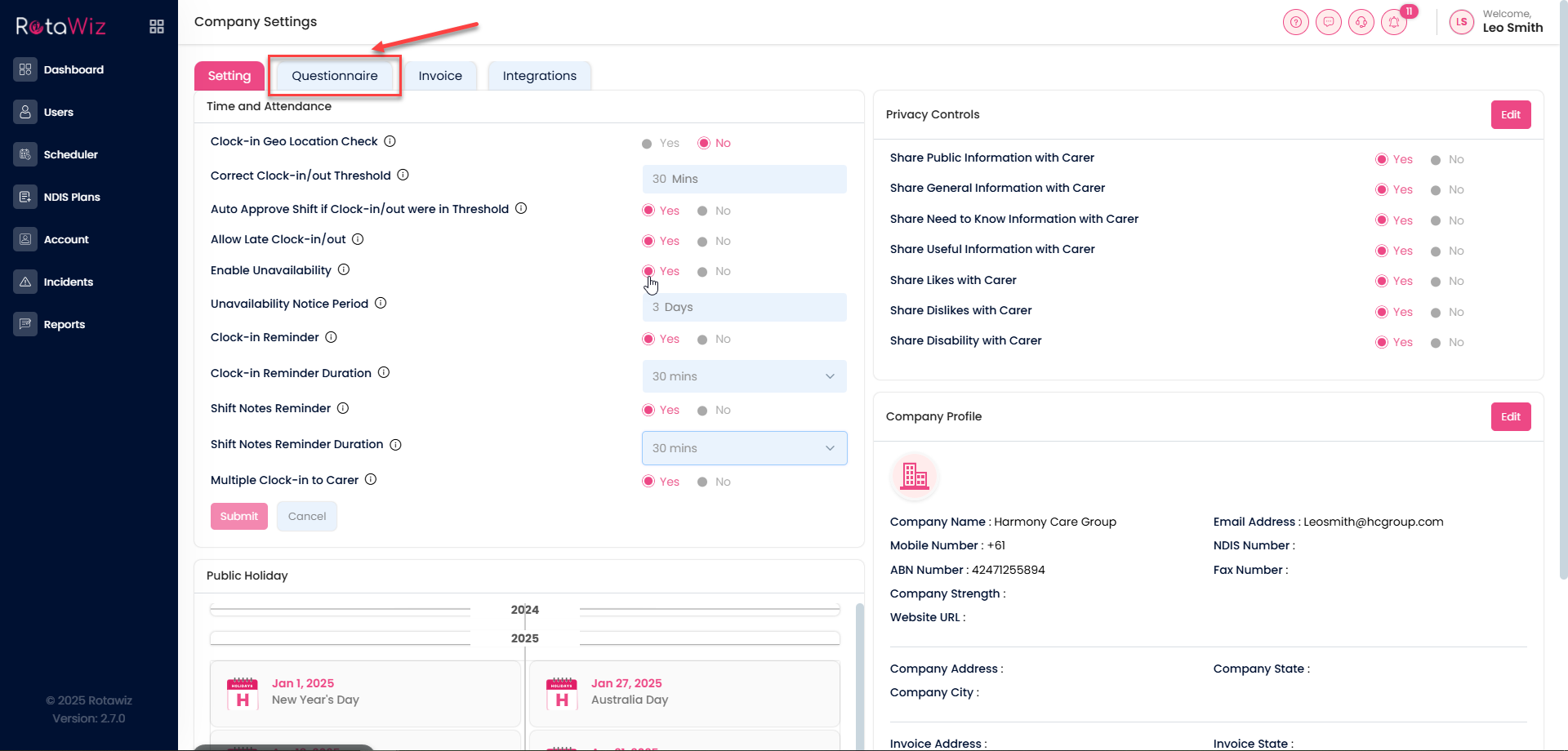This screenshot has height=751, width=1568.
Task: Click the Correct Clock-in/out Threshold field
Action: 744,179
